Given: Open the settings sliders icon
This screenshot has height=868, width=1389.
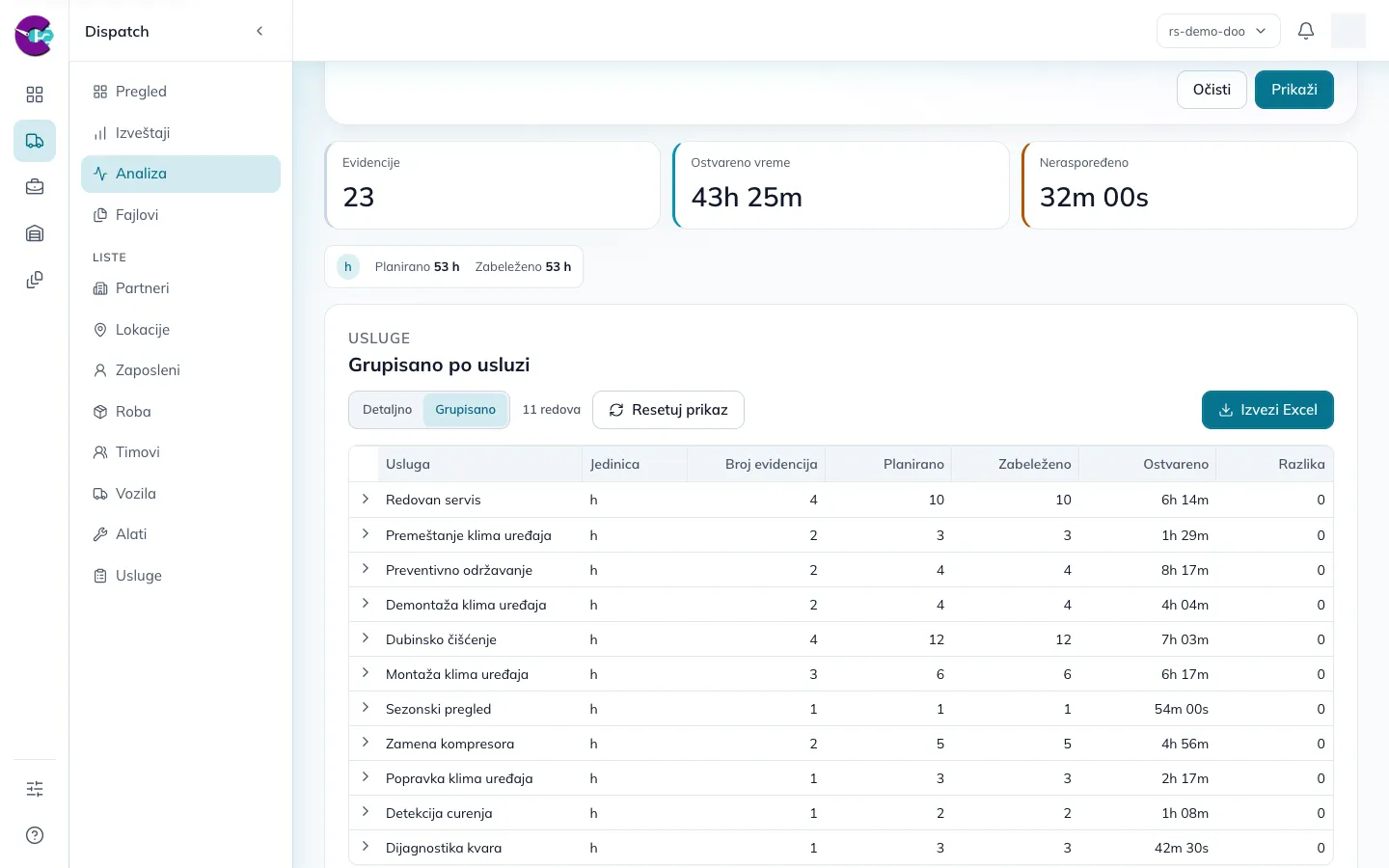Looking at the screenshot, I should pyautogui.click(x=35, y=789).
